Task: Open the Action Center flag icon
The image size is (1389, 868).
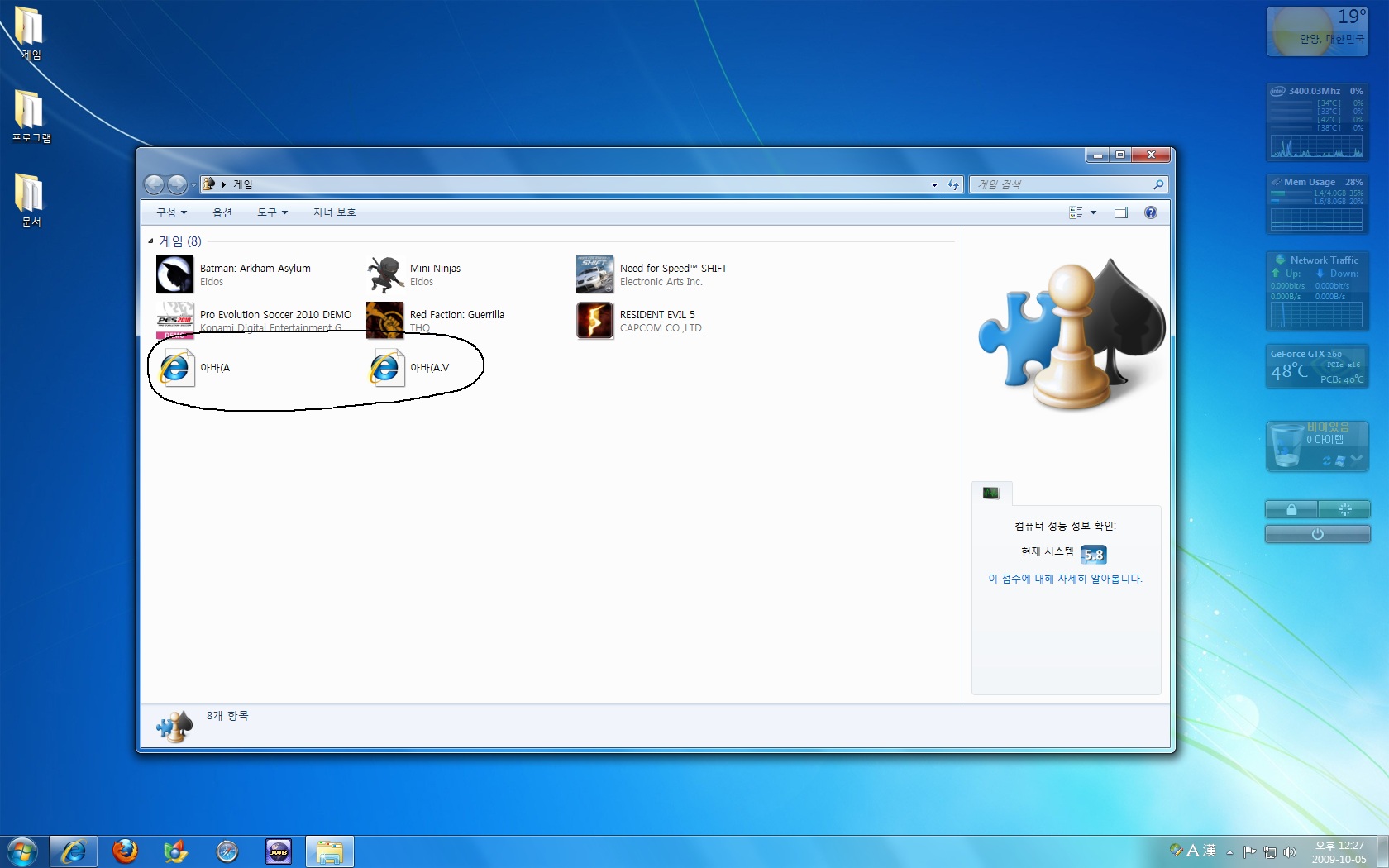Action: click(1249, 851)
